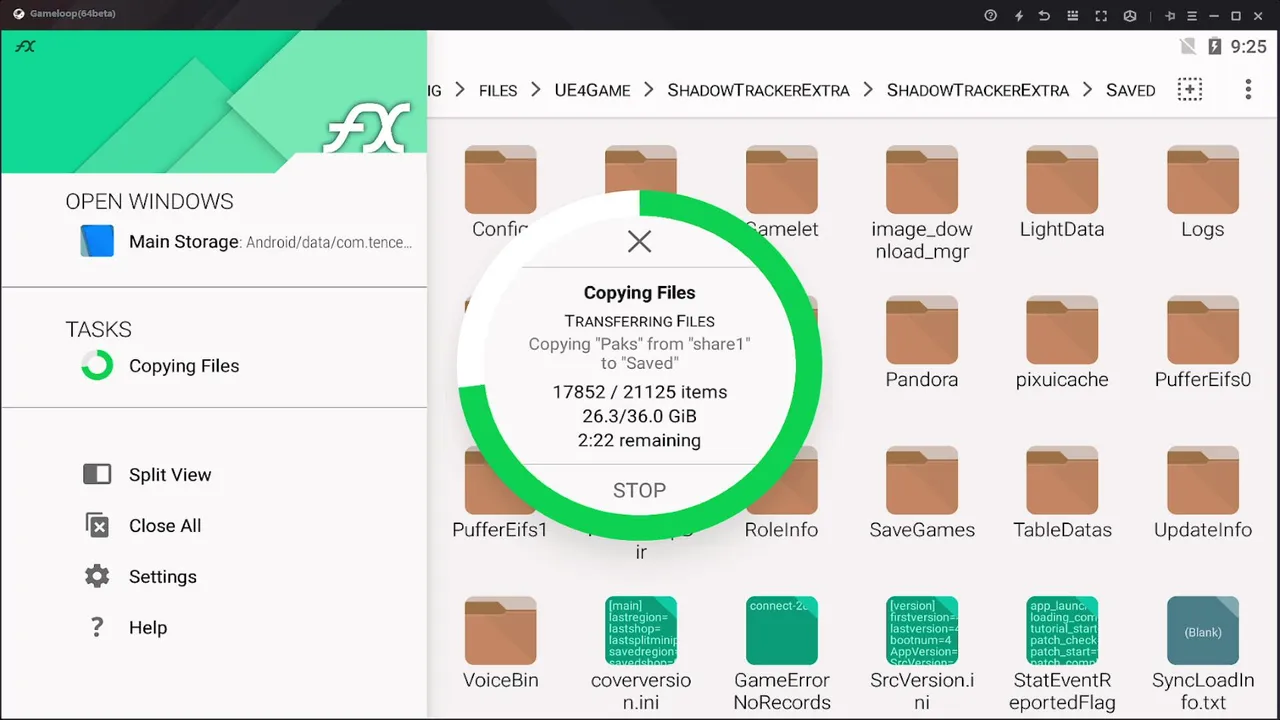The width and height of the screenshot is (1280, 720).
Task: Open the Pandora folder
Action: [922, 343]
